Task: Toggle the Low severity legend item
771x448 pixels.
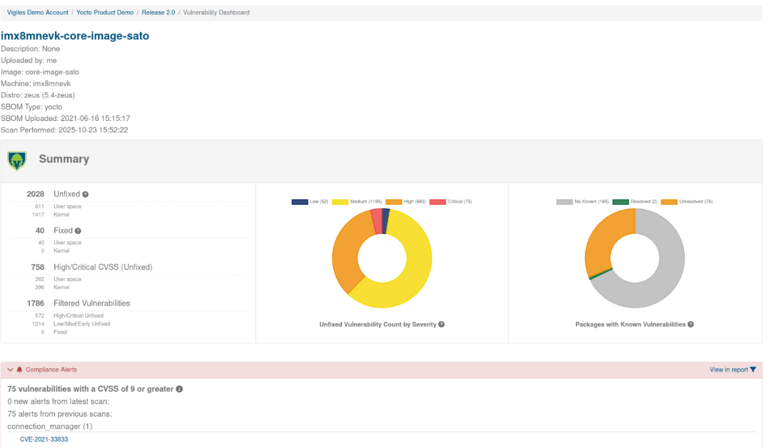Action: (x=308, y=201)
